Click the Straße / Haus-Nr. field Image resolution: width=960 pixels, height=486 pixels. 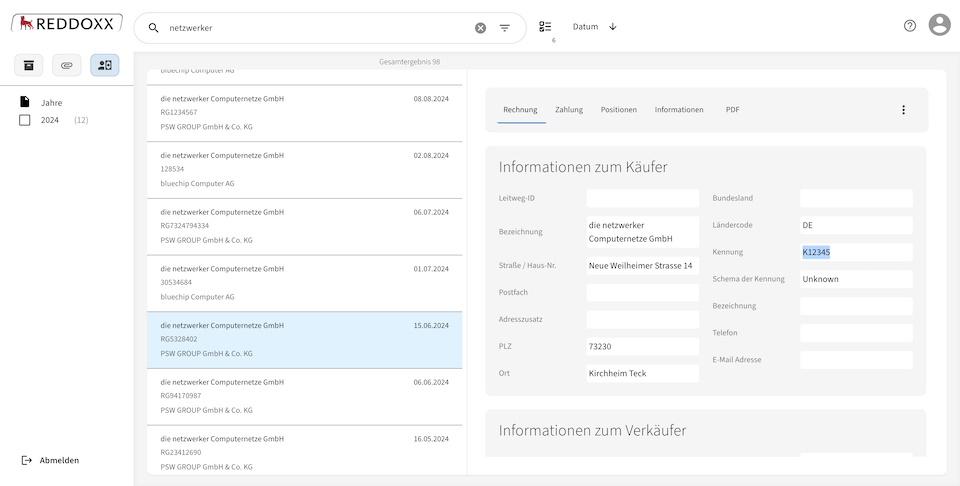(x=642, y=266)
